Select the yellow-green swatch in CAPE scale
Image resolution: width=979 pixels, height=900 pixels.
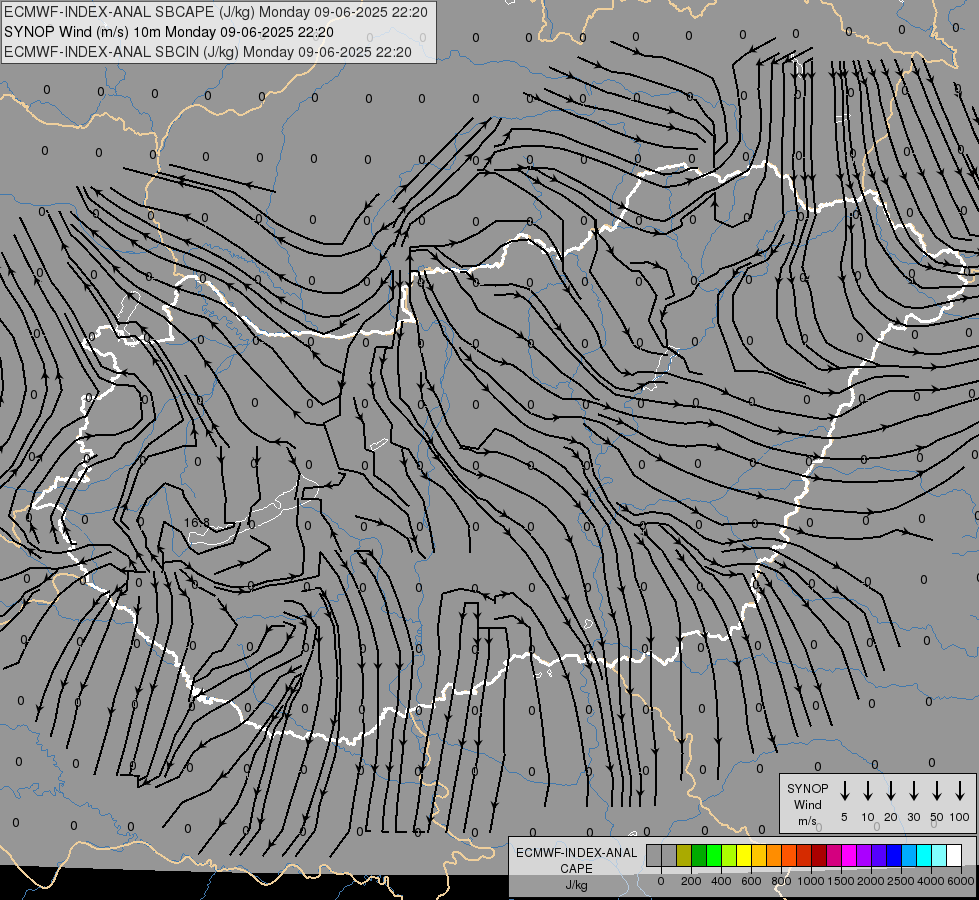pyautogui.click(x=729, y=855)
